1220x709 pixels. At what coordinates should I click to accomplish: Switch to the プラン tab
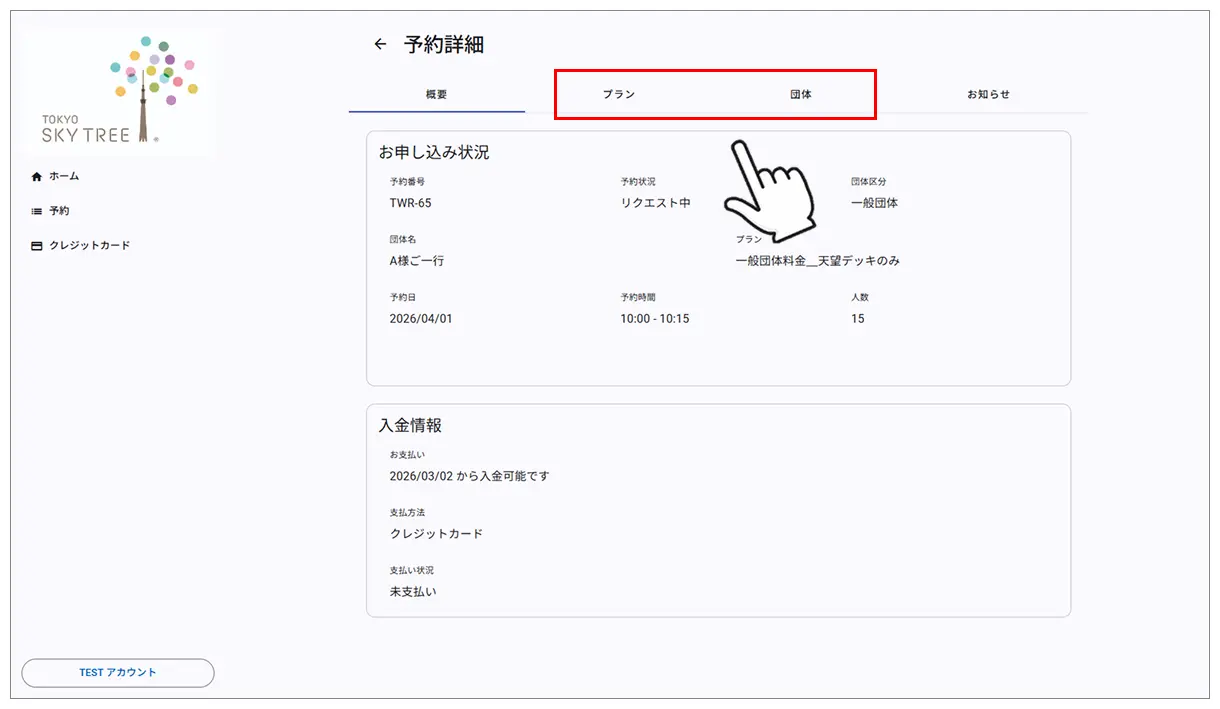click(x=618, y=93)
